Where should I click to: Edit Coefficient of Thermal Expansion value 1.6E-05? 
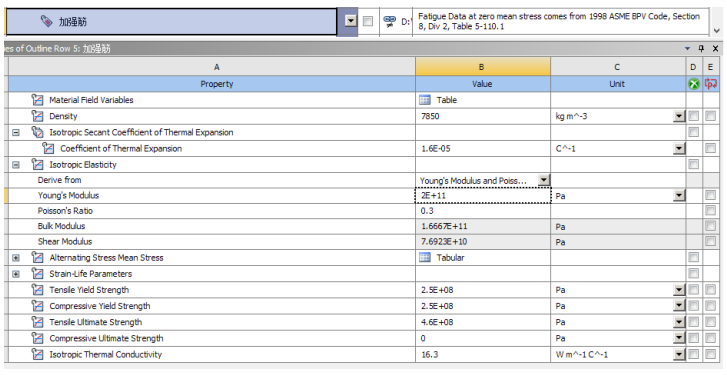coord(483,149)
